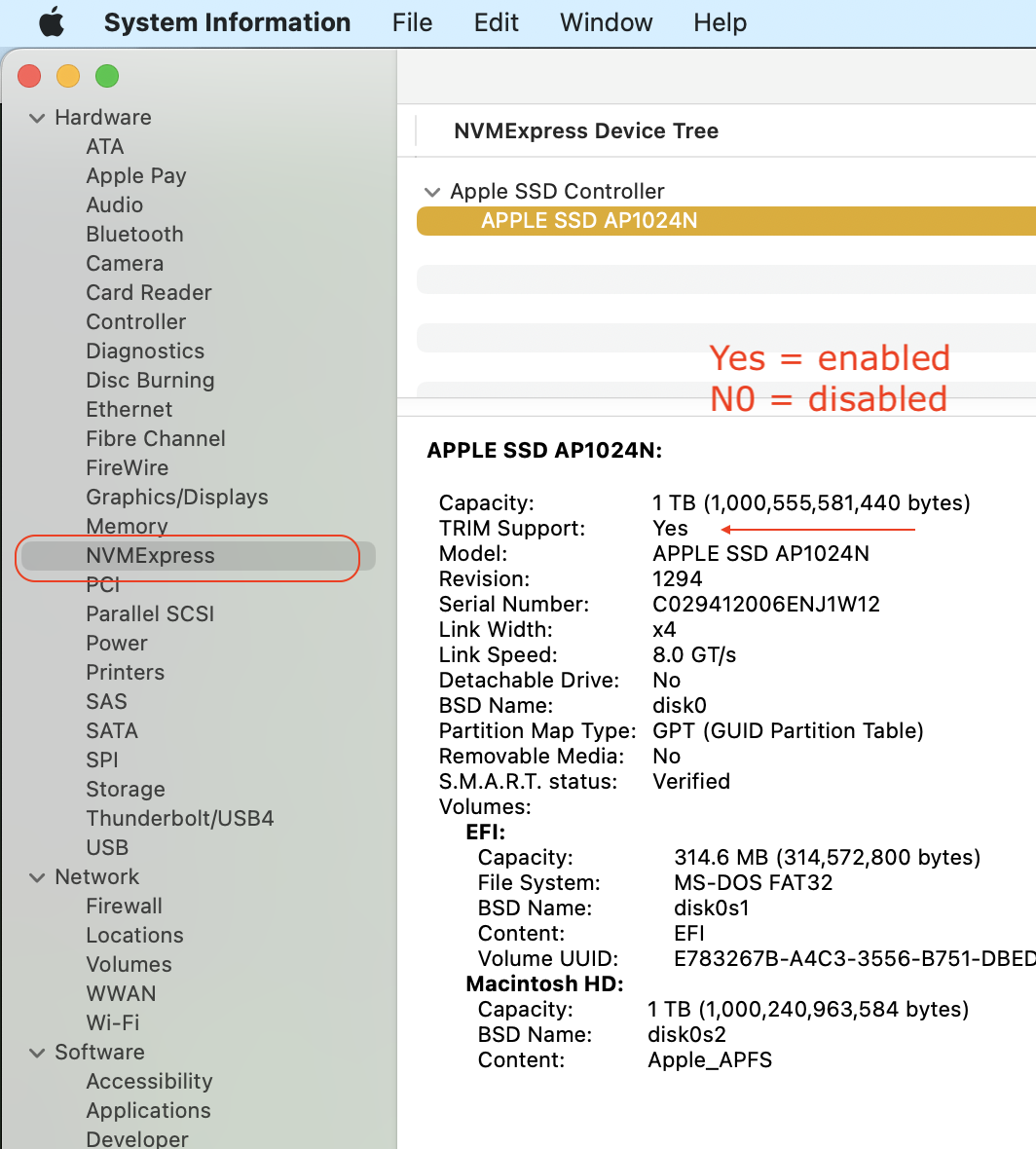Click the TRIM Support value Yes
Viewport: 1036px width, 1149px height.
tap(670, 529)
